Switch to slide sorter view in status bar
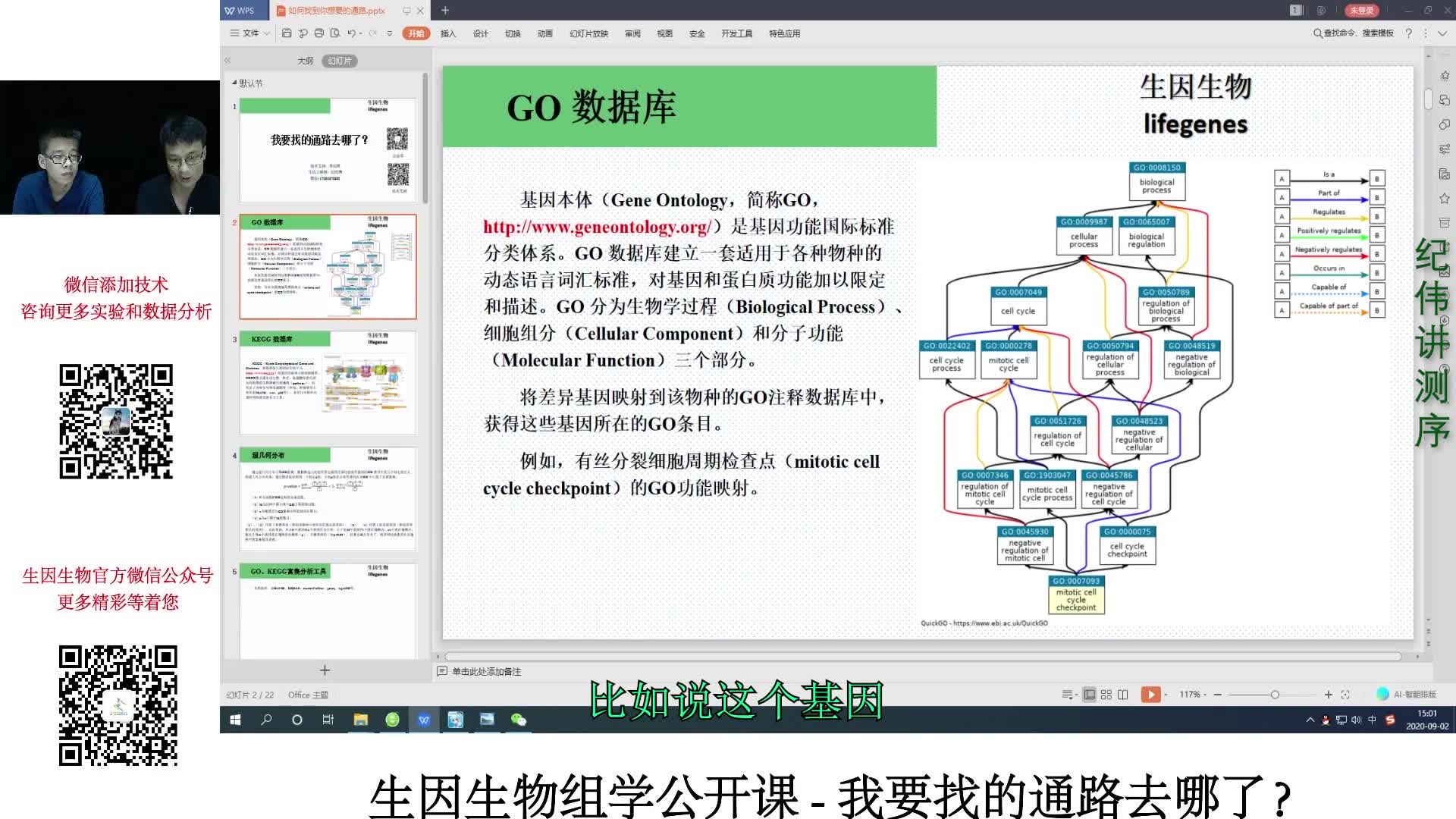The height and width of the screenshot is (819, 1456). click(1106, 694)
